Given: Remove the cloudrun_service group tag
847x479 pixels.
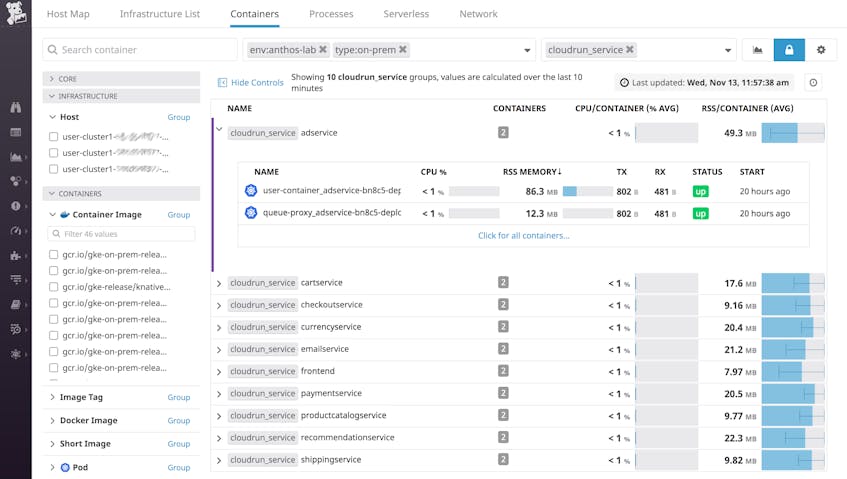Looking at the screenshot, I should pos(629,49).
